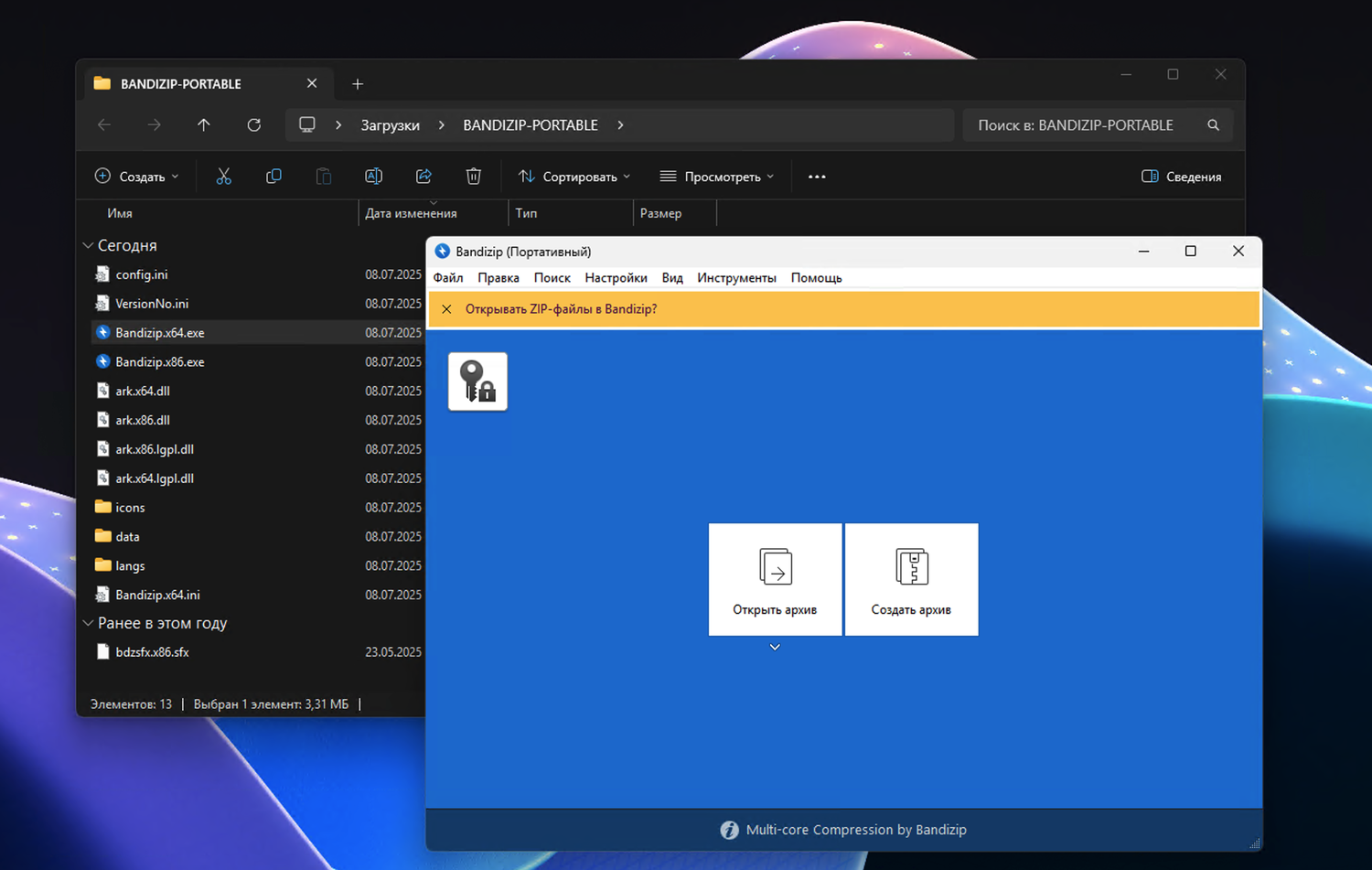Click the Cut scissors icon in Explorer
This screenshot has height=870, width=1372.
223,177
